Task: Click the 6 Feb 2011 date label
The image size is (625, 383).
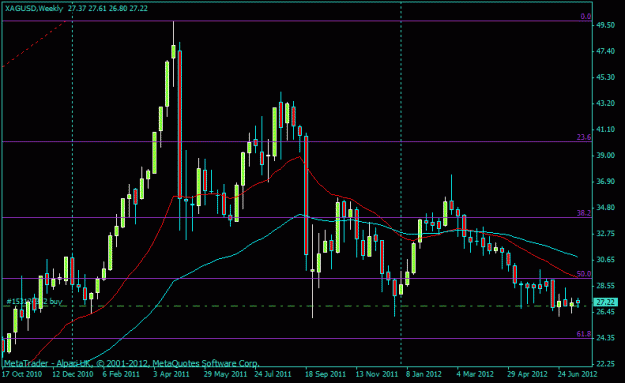Action: [x=121, y=374]
